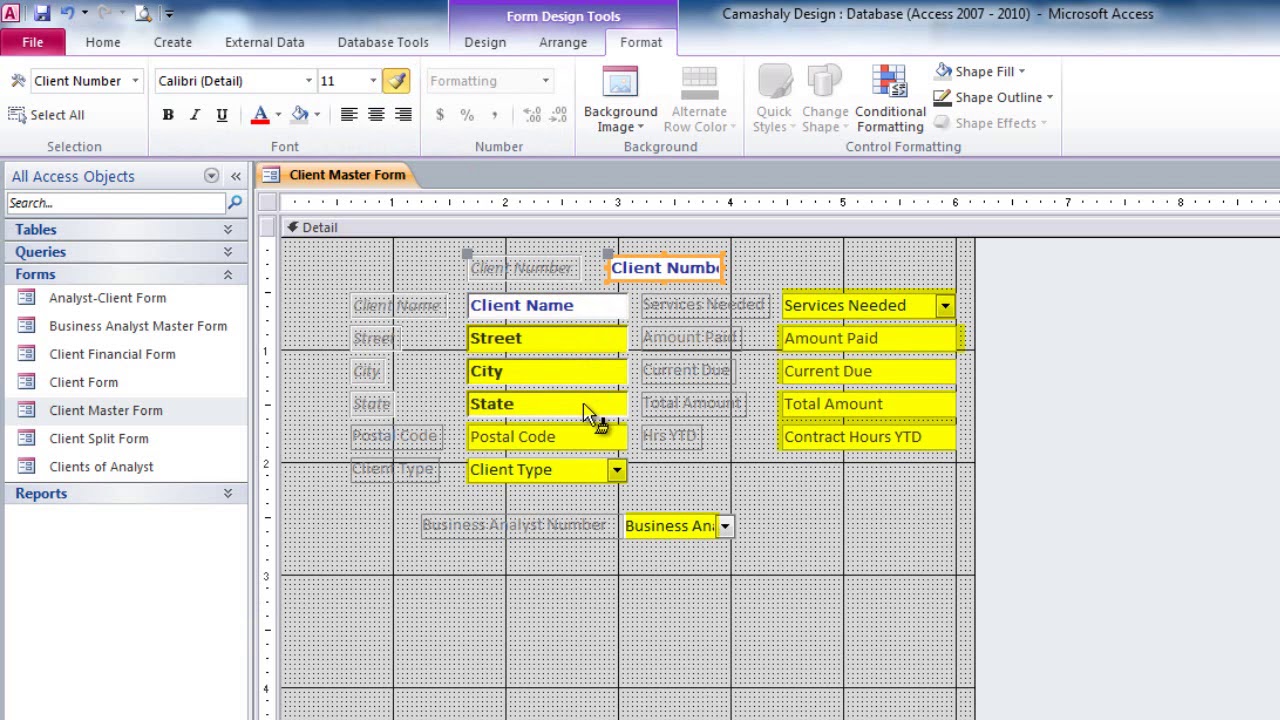Switch to the Home ribbon tab
This screenshot has height=720, width=1280.
pyautogui.click(x=103, y=42)
